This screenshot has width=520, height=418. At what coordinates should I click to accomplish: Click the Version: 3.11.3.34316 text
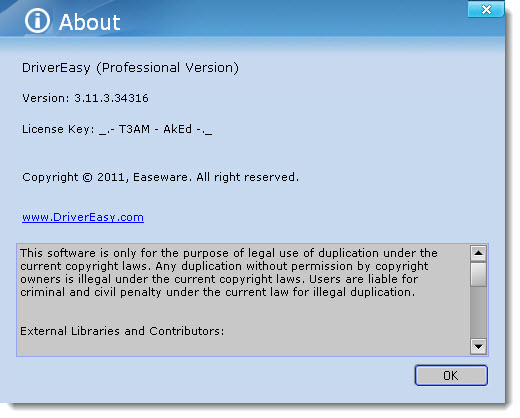[x=85, y=98]
